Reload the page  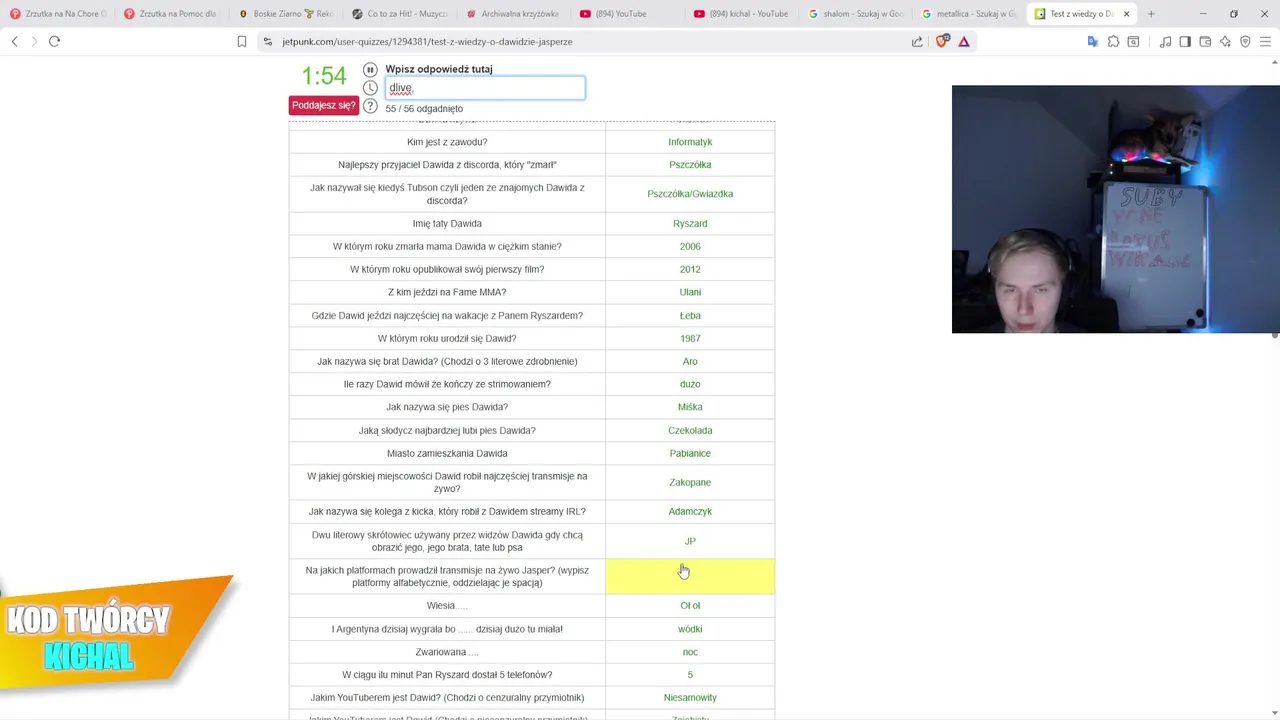click(54, 41)
